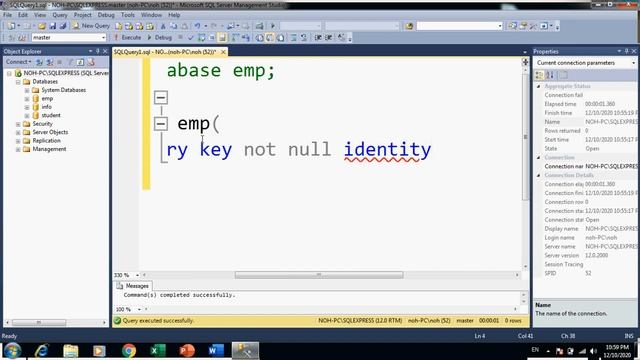
Task: Open the Tools menu
Action: point(127,15)
